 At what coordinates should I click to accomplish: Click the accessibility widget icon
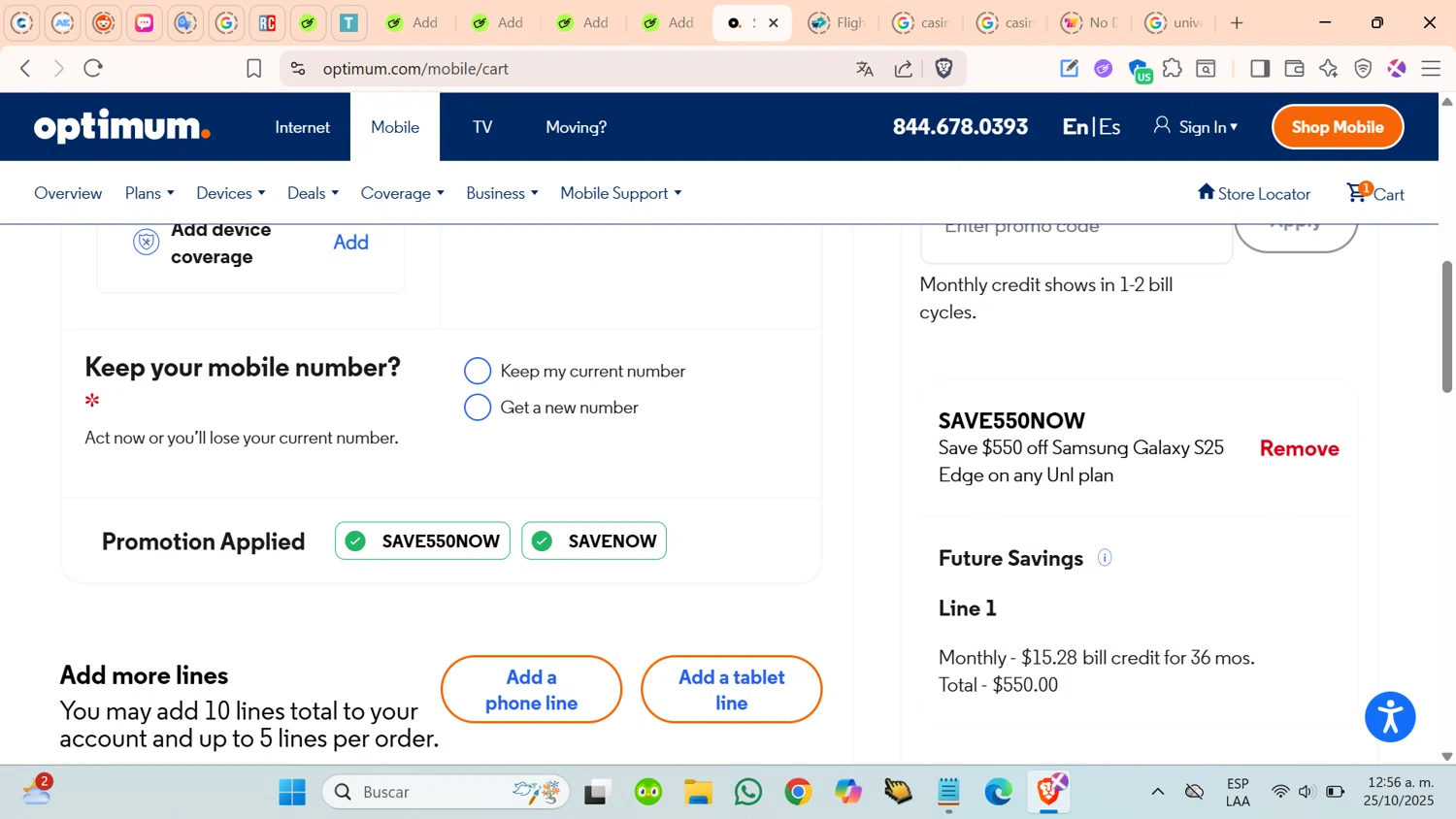1390,717
